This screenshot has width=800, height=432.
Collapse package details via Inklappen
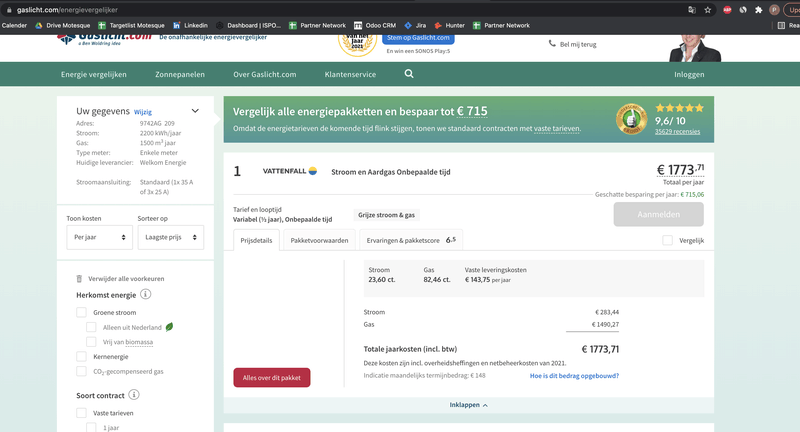click(x=468, y=404)
